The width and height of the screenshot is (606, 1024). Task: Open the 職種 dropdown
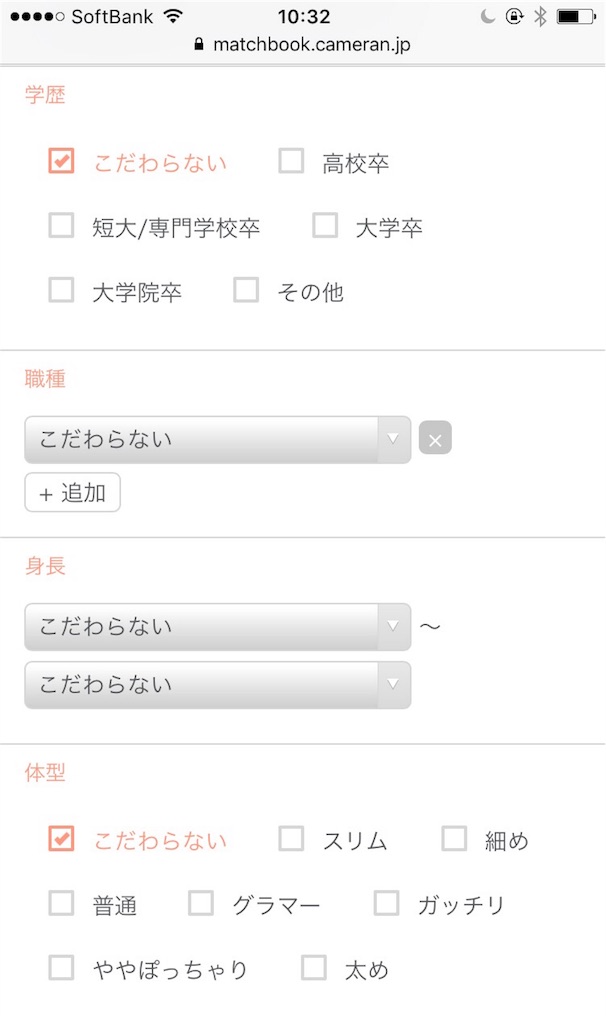[217, 440]
